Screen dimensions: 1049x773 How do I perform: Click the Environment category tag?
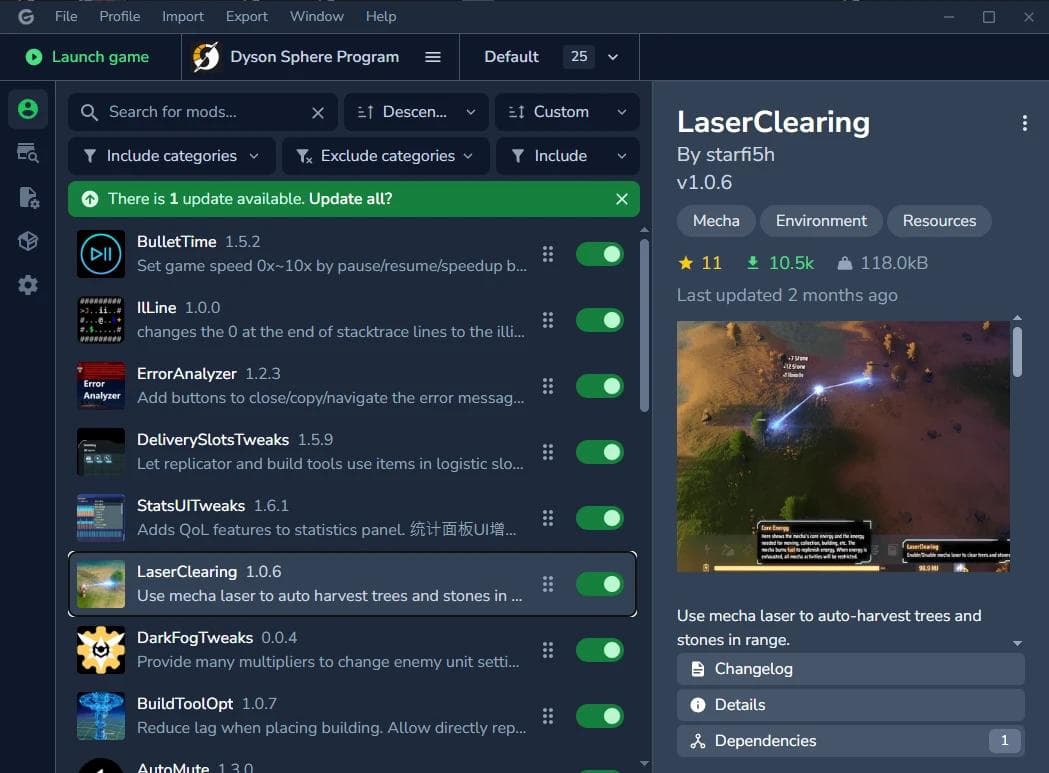click(x=821, y=221)
